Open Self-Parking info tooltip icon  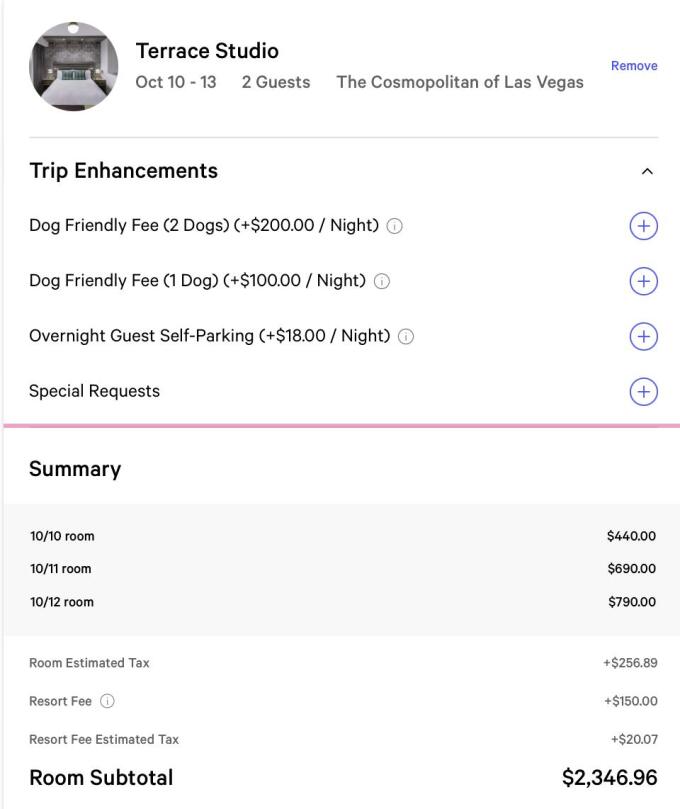(406, 337)
